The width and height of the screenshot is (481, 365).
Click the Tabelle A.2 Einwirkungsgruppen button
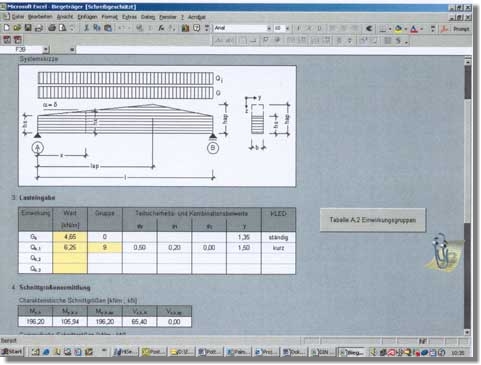click(x=372, y=220)
